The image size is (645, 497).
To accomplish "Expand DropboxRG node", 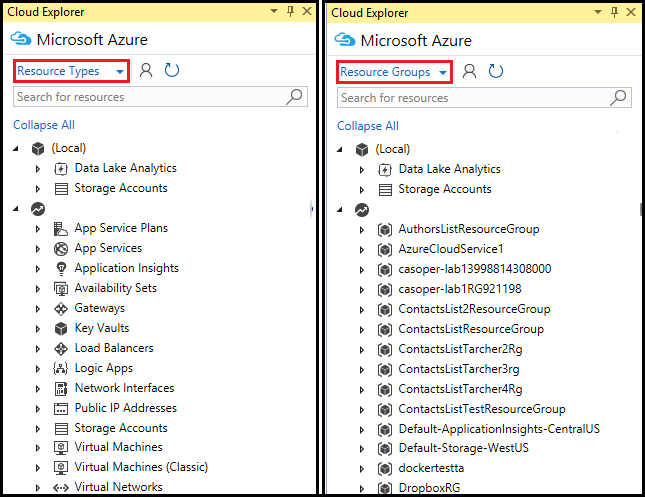I will 362,489.
